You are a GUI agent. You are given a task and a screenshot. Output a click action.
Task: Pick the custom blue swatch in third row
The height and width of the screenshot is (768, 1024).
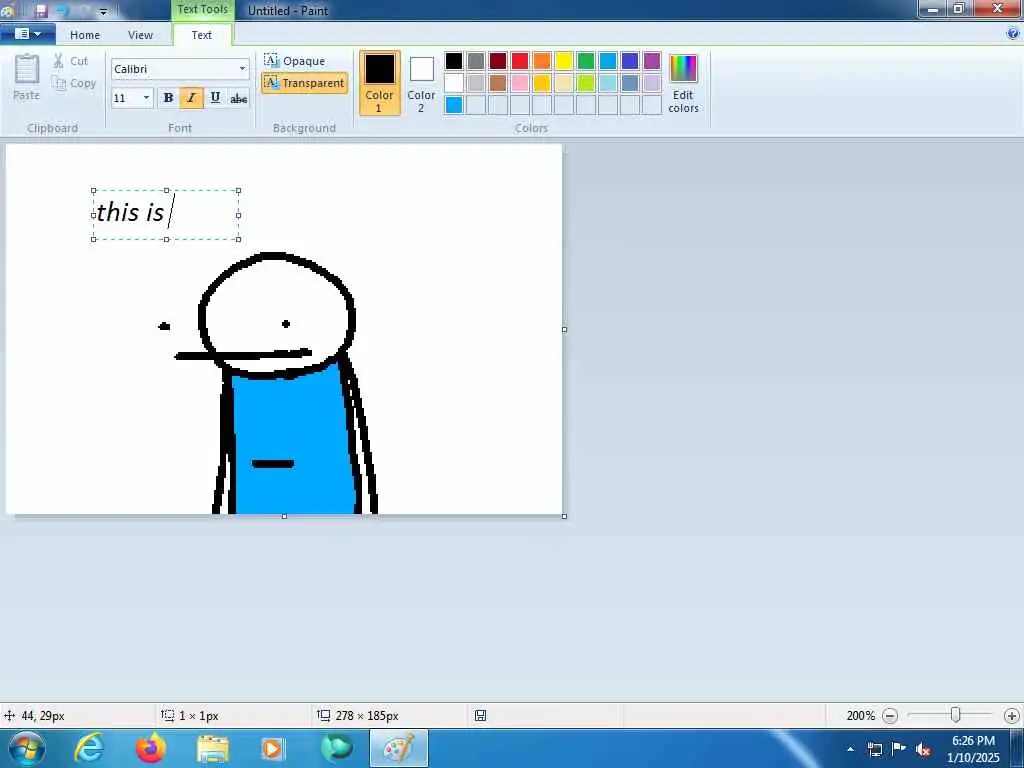tap(454, 104)
